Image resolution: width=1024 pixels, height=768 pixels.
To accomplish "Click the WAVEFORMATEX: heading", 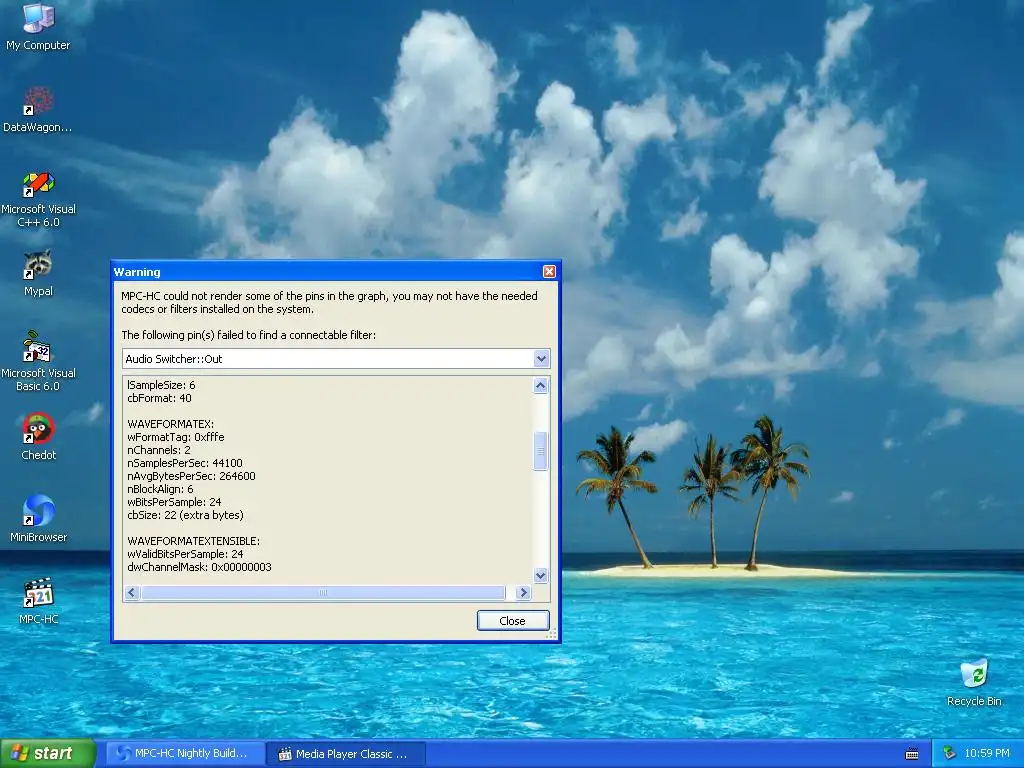I will coord(170,424).
